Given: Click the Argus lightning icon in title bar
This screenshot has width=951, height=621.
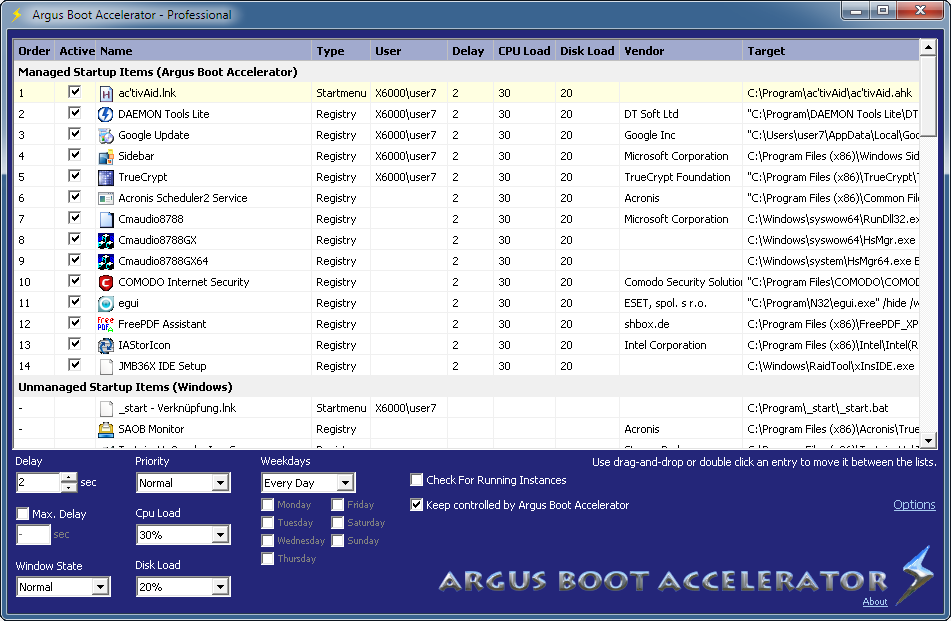Looking at the screenshot, I should pos(16,15).
